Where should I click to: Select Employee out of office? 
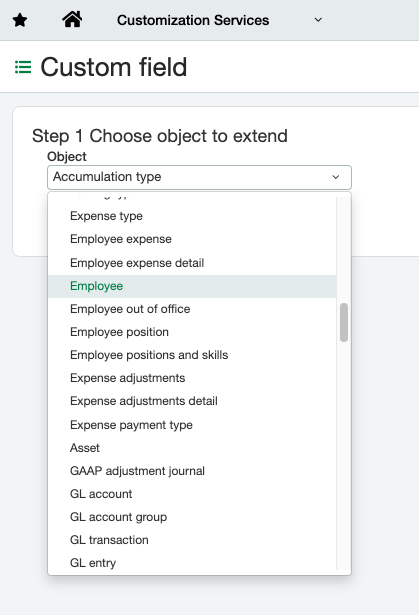pos(192,309)
